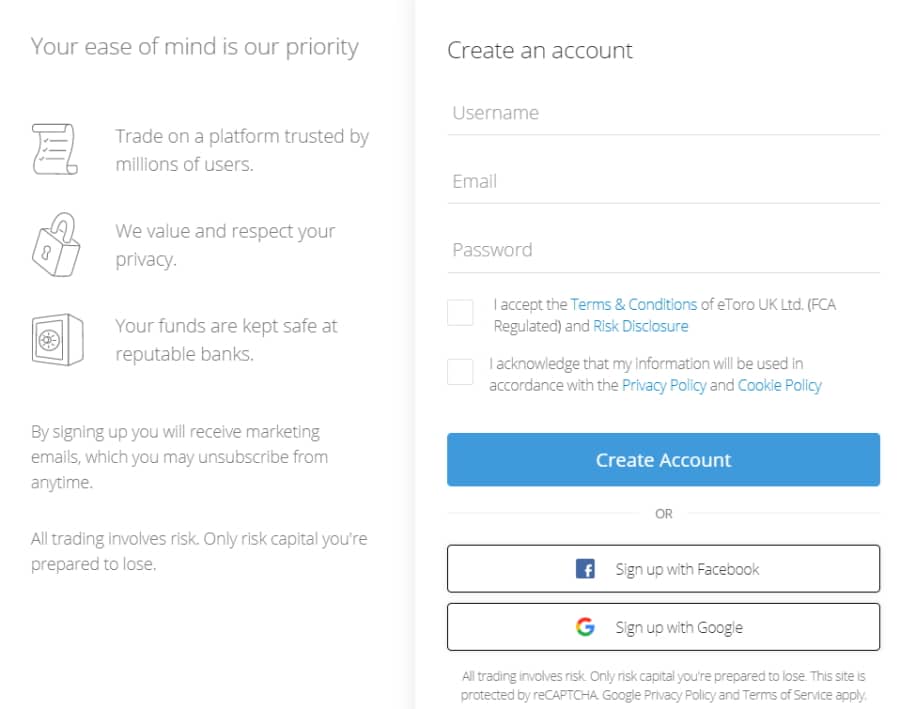Open the Terms & Conditions link
900x709 pixels.
pyautogui.click(x=634, y=304)
